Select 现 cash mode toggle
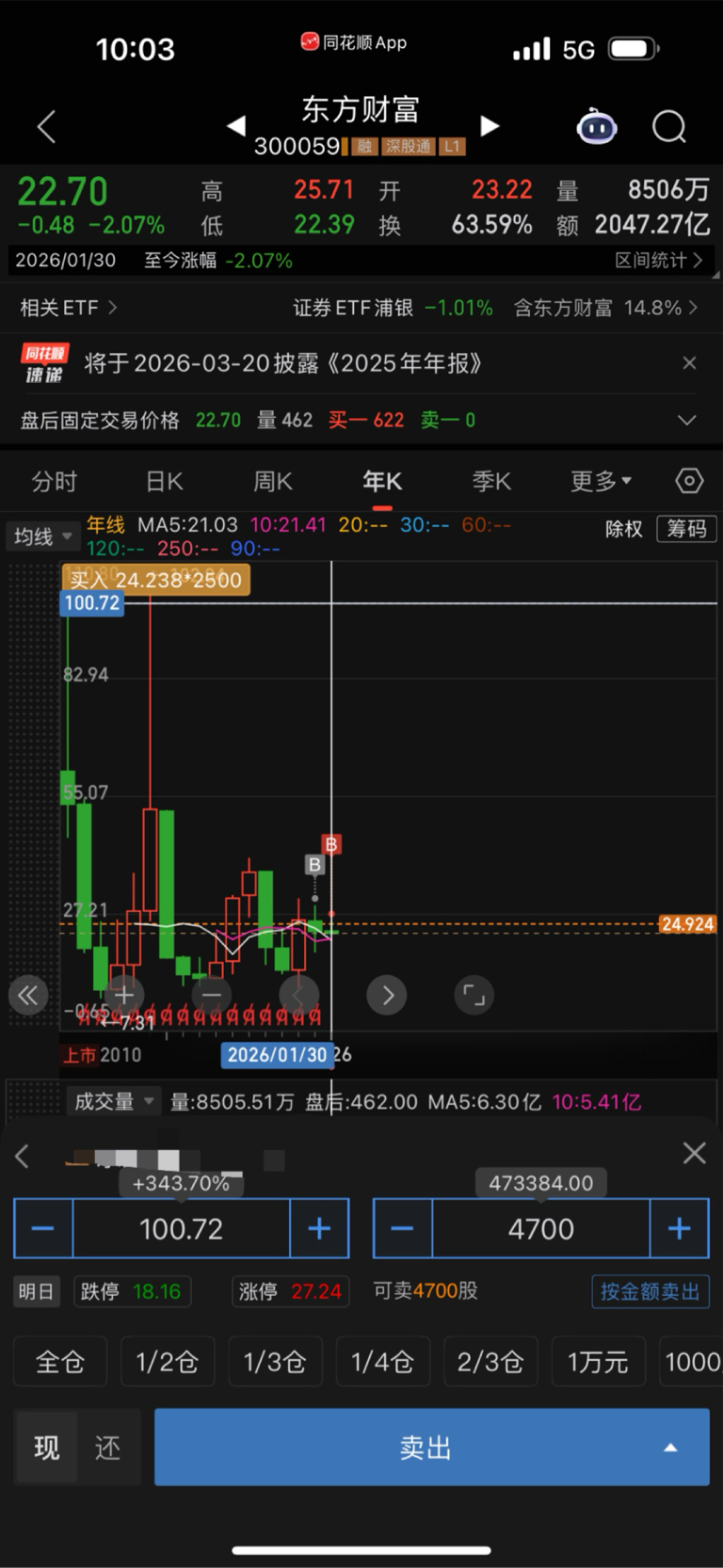Screen dimensions: 723x1568 point(46,1448)
